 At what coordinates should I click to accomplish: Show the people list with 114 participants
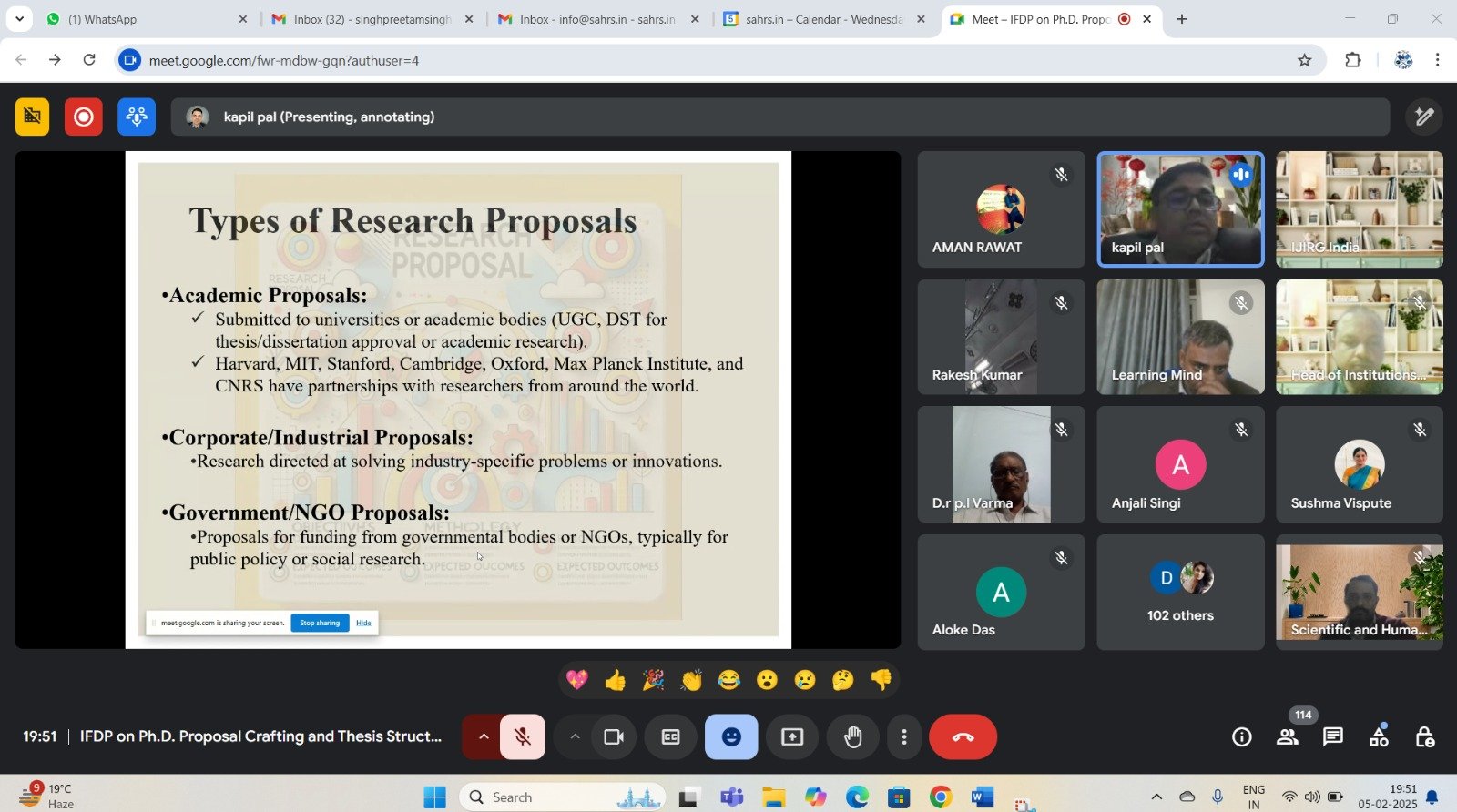(1288, 737)
